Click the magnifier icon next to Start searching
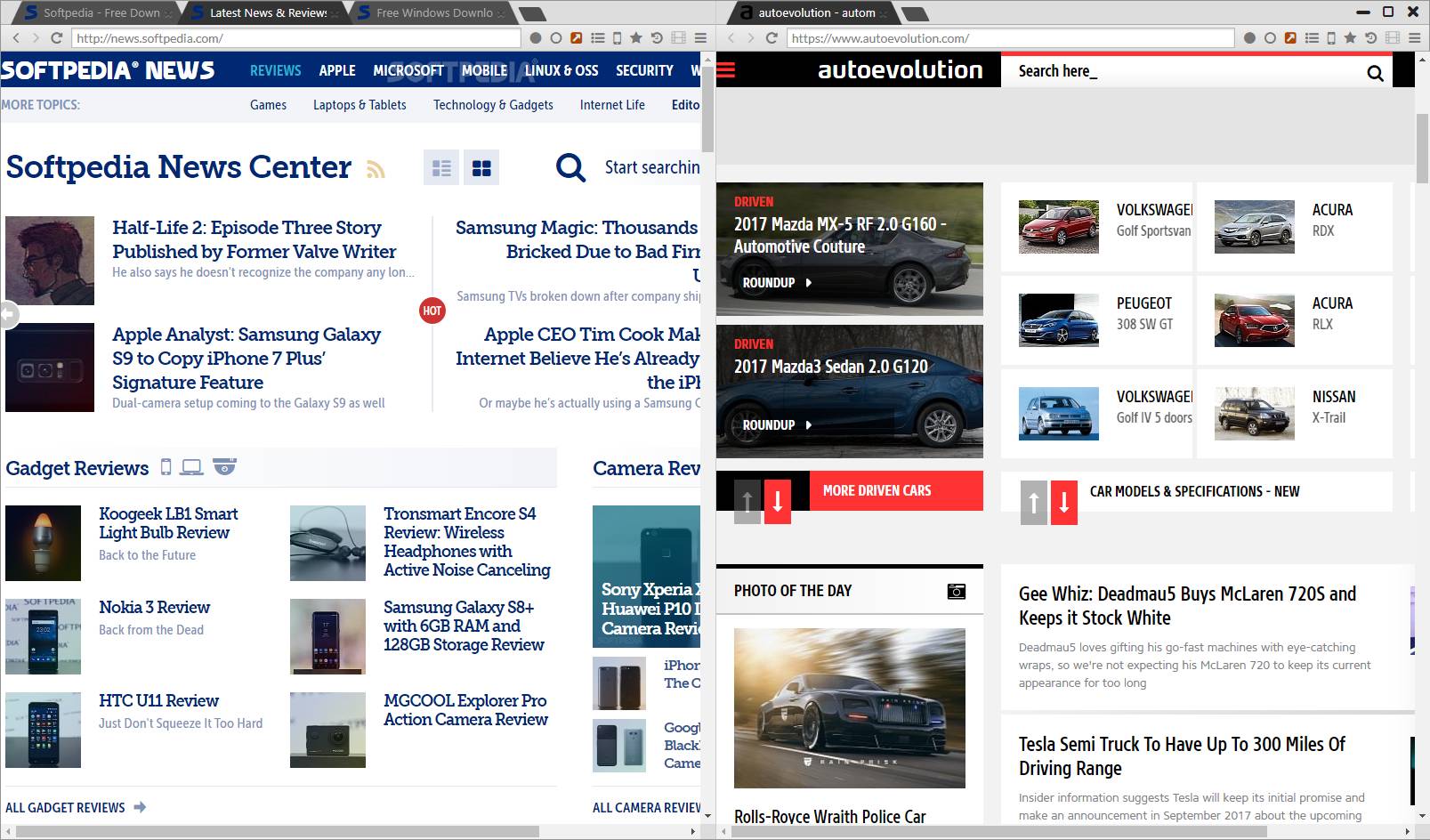1430x840 pixels. tap(570, 167)
